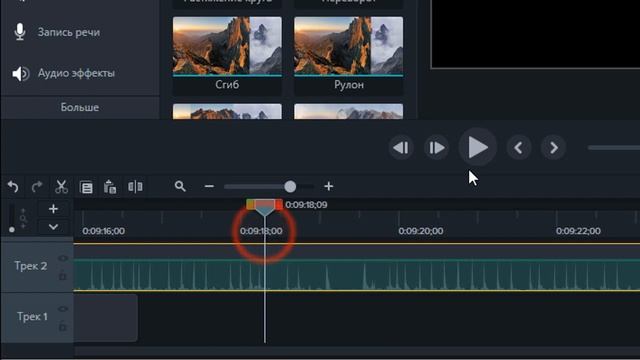Viewport: 640px width, 360px height.
Task: Redo the last undone action
Action: (37, 187)
